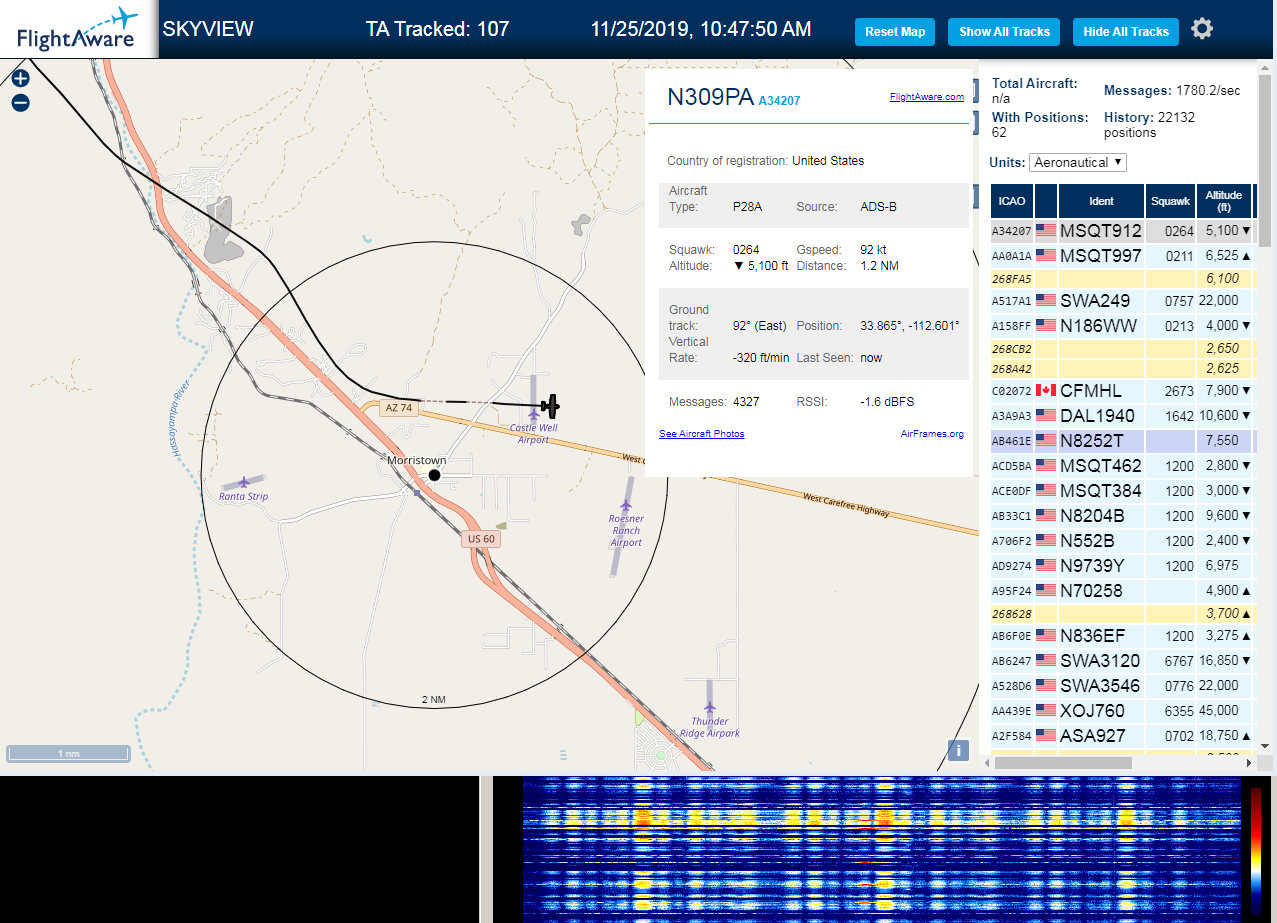1277x923 pixels.
Task: Click the N309PA title in info panel
Action: pyautogui.click(x=710, y=97)
